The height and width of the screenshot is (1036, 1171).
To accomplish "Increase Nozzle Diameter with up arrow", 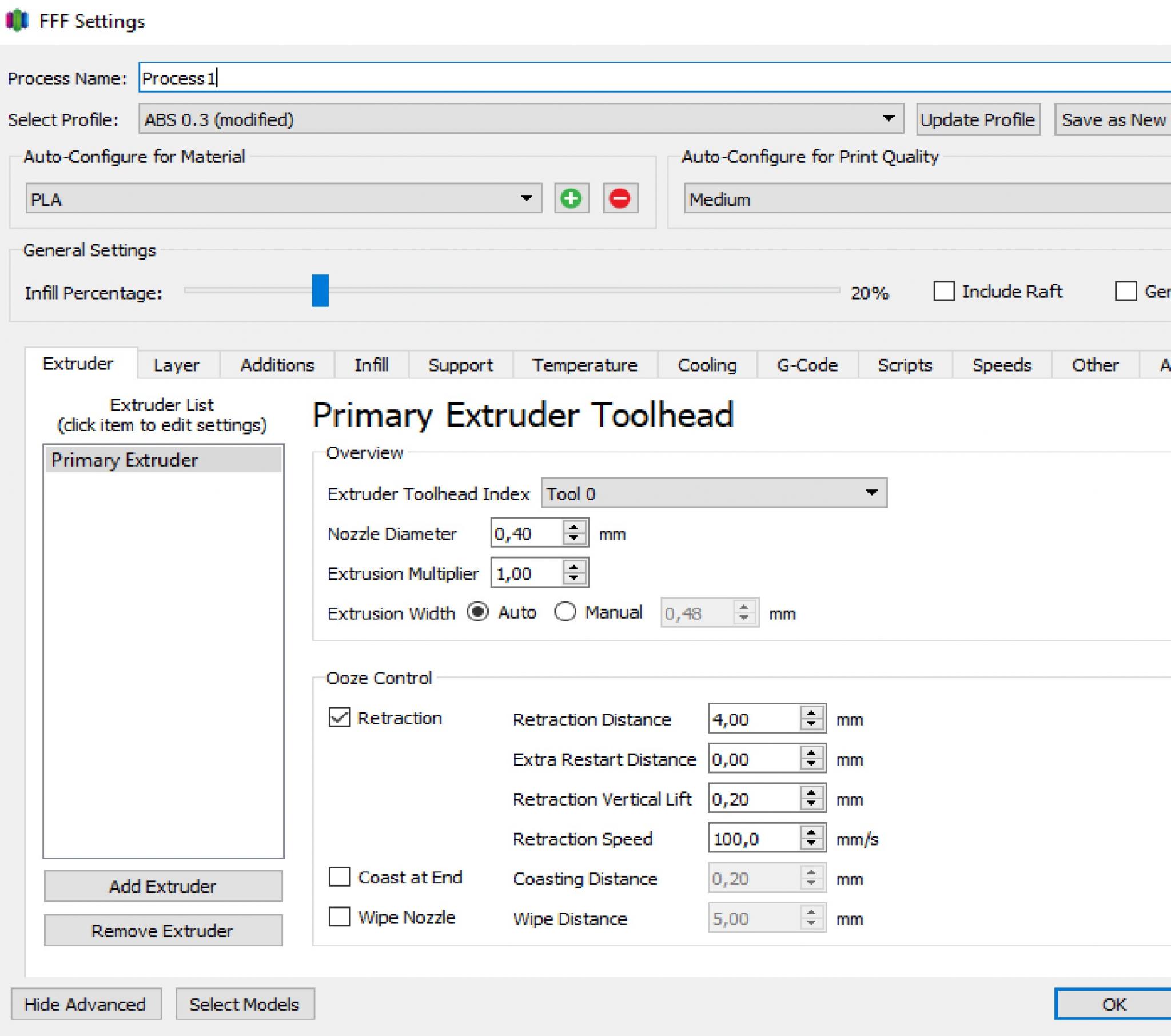I will pyautogui.click(x=573, y=527).
